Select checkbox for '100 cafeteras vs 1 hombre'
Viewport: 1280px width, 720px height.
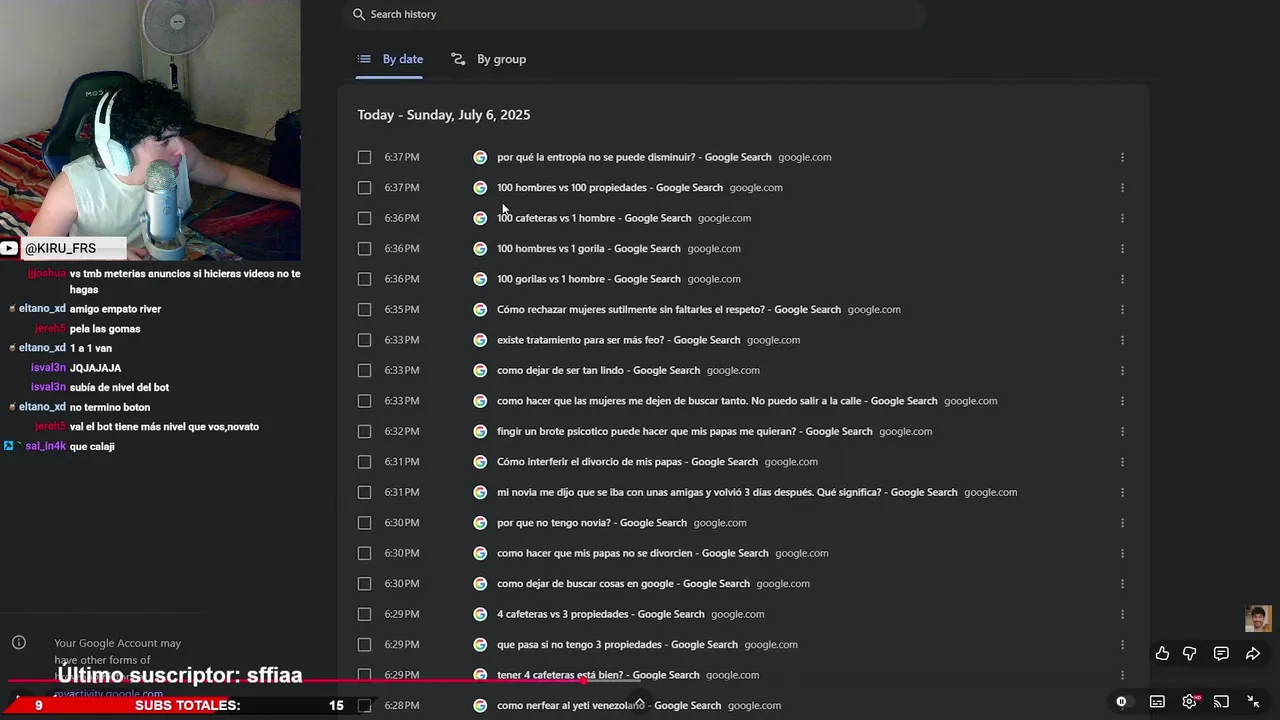[364, 218]
